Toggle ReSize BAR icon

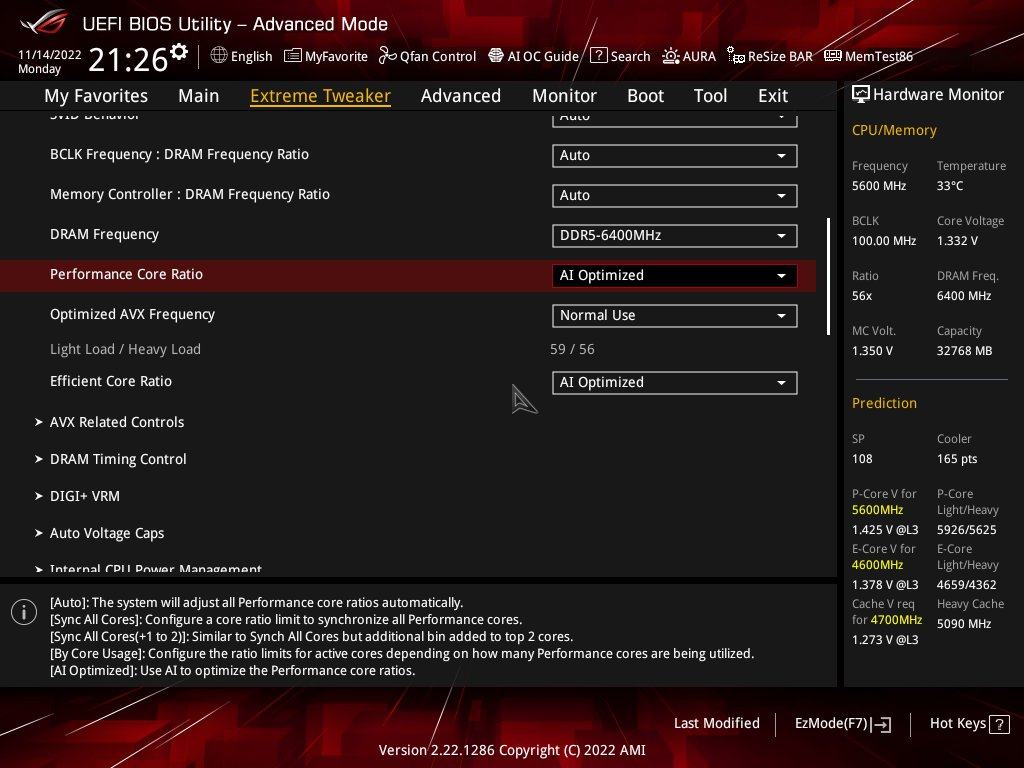[x=736, y=56]
